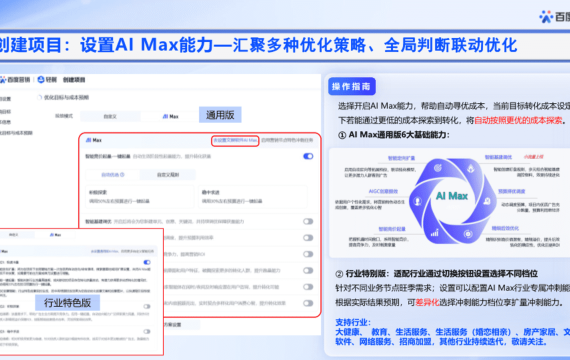Click the 百度营销 logo in the app header
The width and height of the screenshot is (570, 360).
(15, 80)
